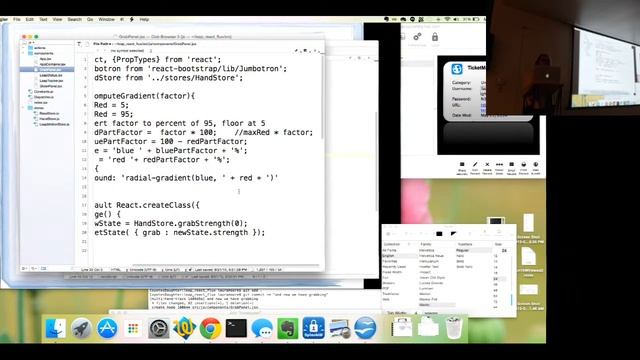
Task: Click the TextWrangler icon in the dock
Action: click(184, 329)
